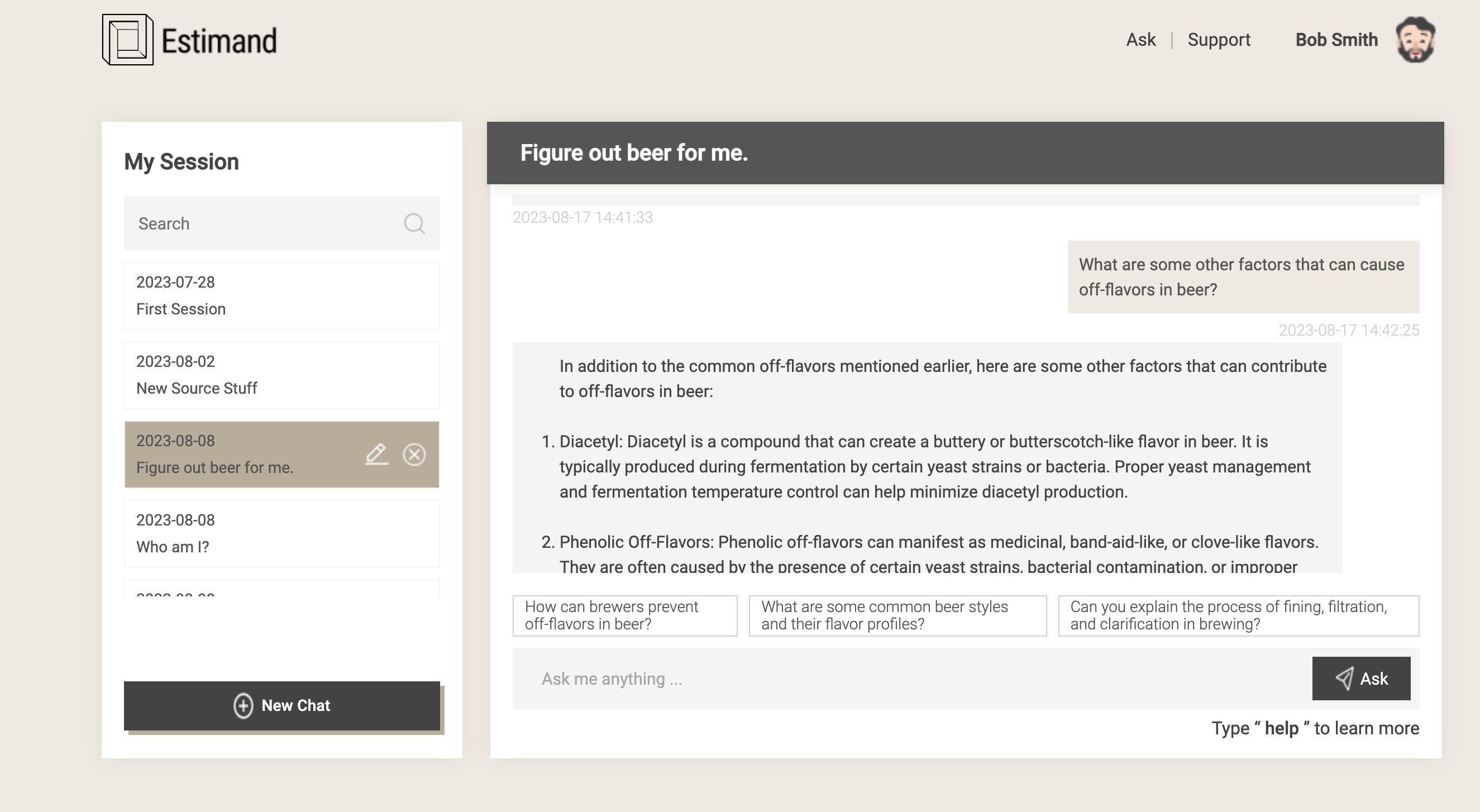This screenshot has width=1480, height=812.
Task: Open the New Source Stuff session
Action: point(281,375)
